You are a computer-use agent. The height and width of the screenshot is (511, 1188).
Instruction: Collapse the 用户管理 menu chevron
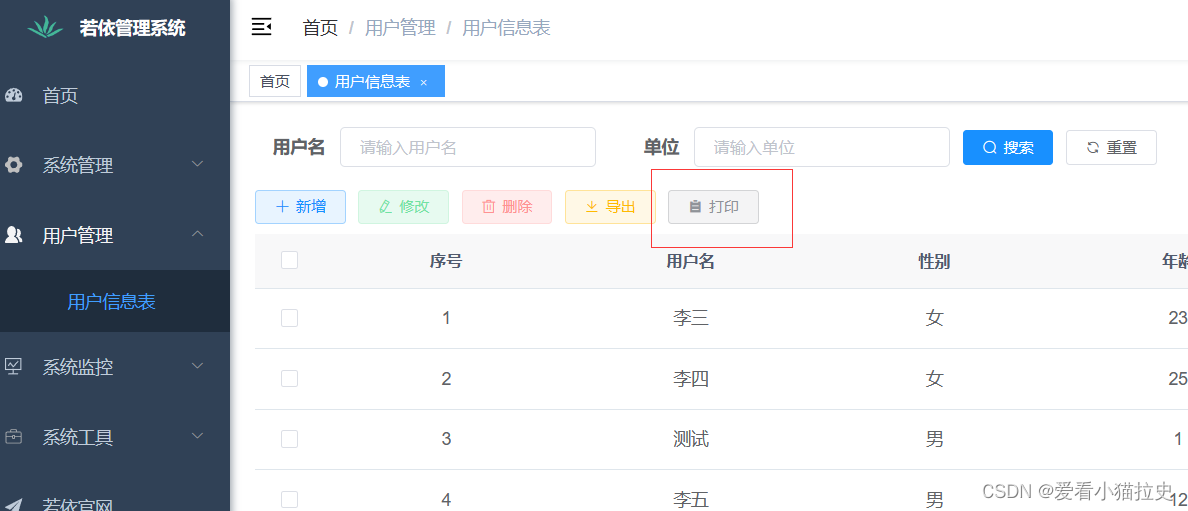(198, 234)
